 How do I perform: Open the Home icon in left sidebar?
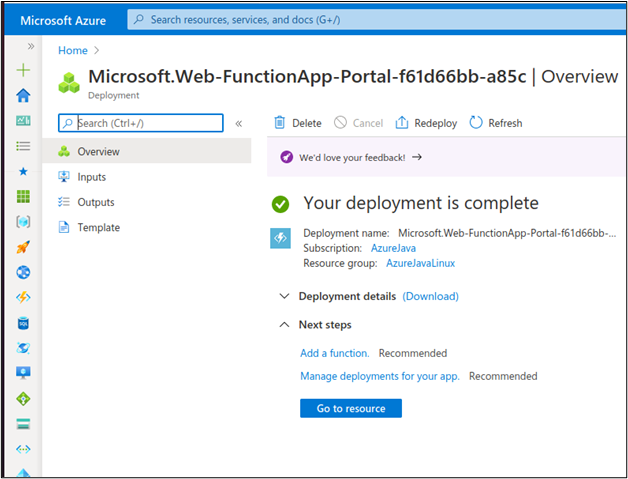tap(23, 96)
